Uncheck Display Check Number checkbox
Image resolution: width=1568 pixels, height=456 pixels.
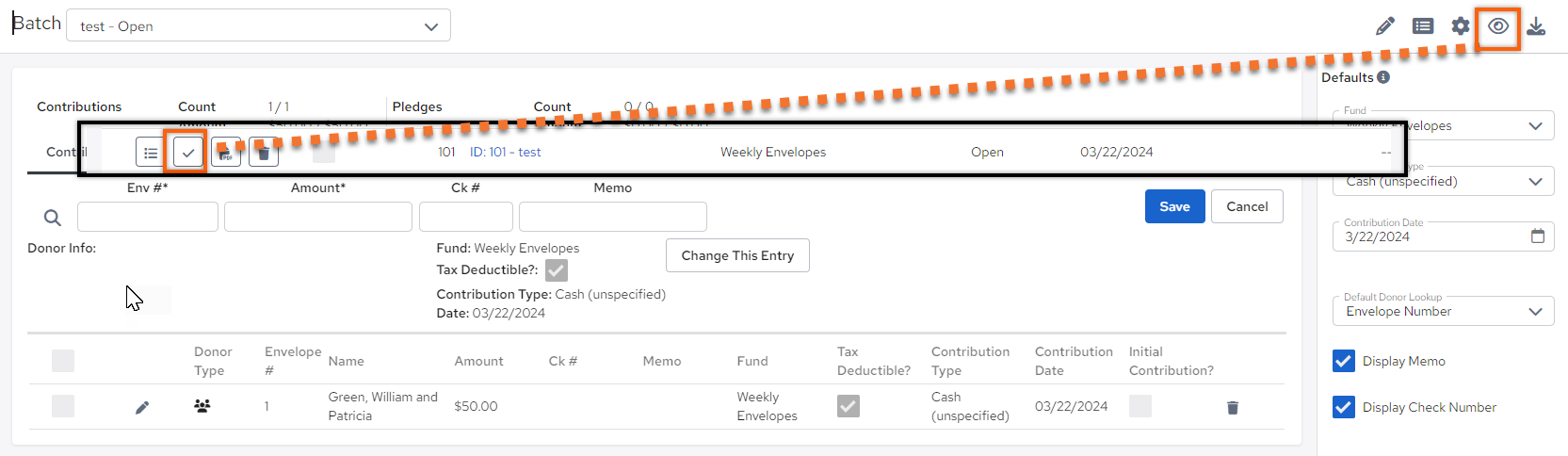pyautogui.click(x=1344, y=407)
